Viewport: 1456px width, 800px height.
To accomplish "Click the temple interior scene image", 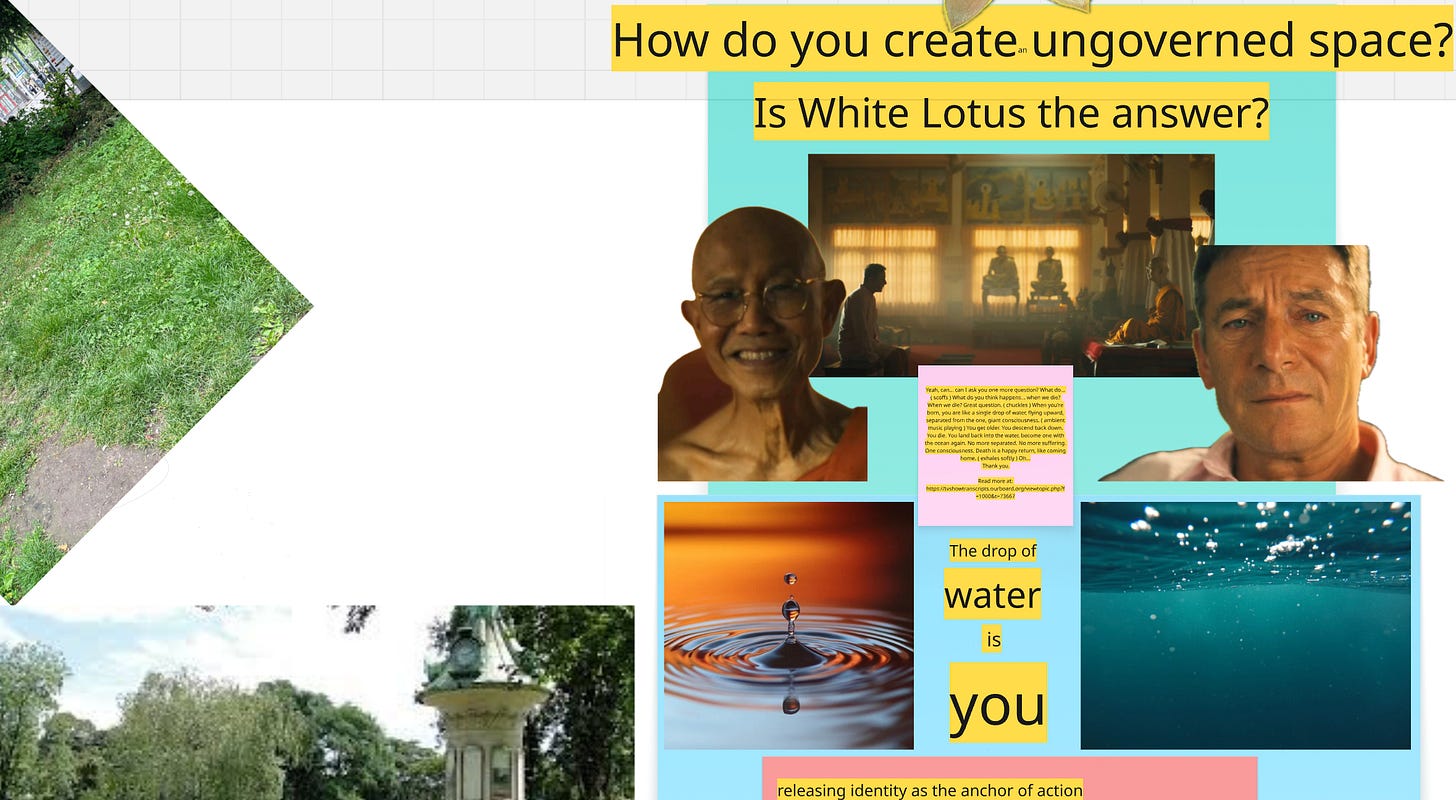I will tap(1010, 265).
